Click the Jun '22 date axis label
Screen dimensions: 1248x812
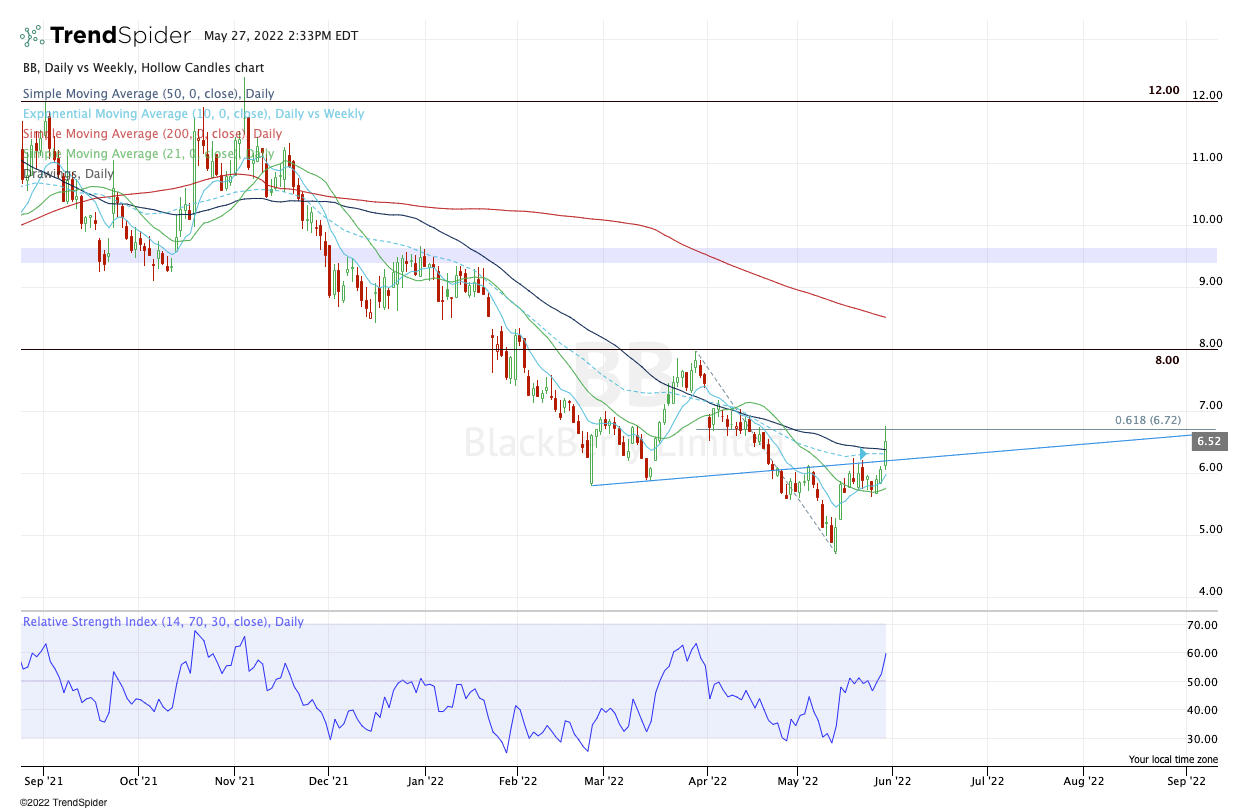[x=892, y=778]
